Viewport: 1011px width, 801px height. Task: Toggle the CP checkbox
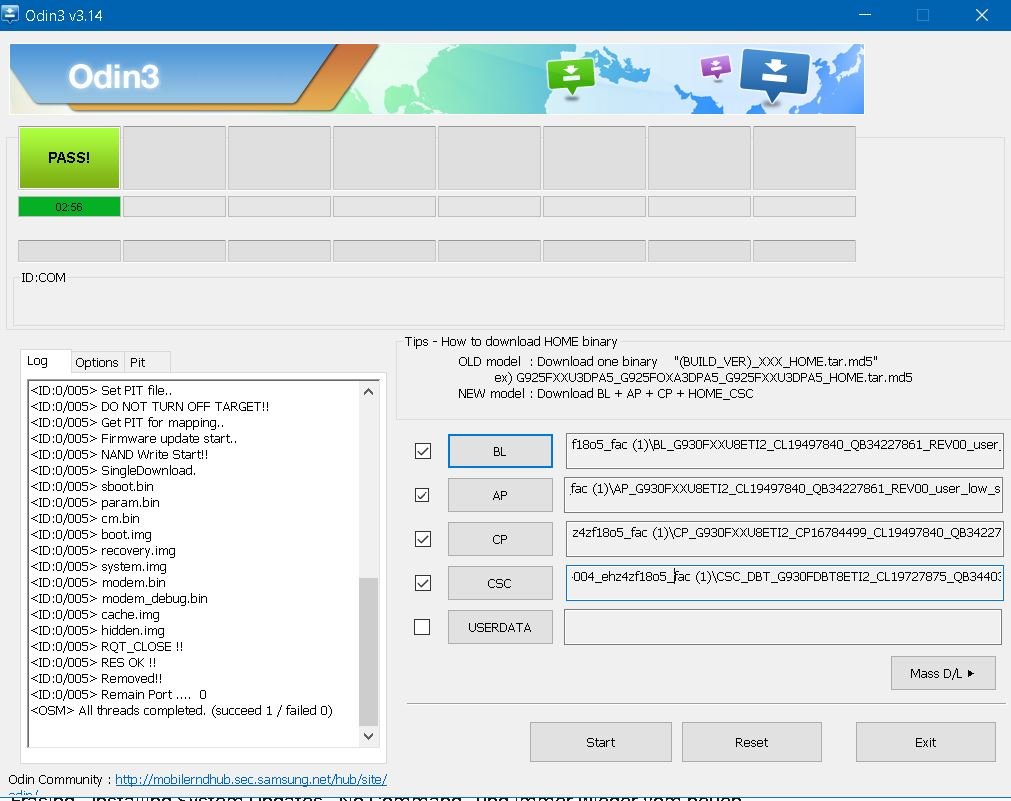[x=423, y=539]
